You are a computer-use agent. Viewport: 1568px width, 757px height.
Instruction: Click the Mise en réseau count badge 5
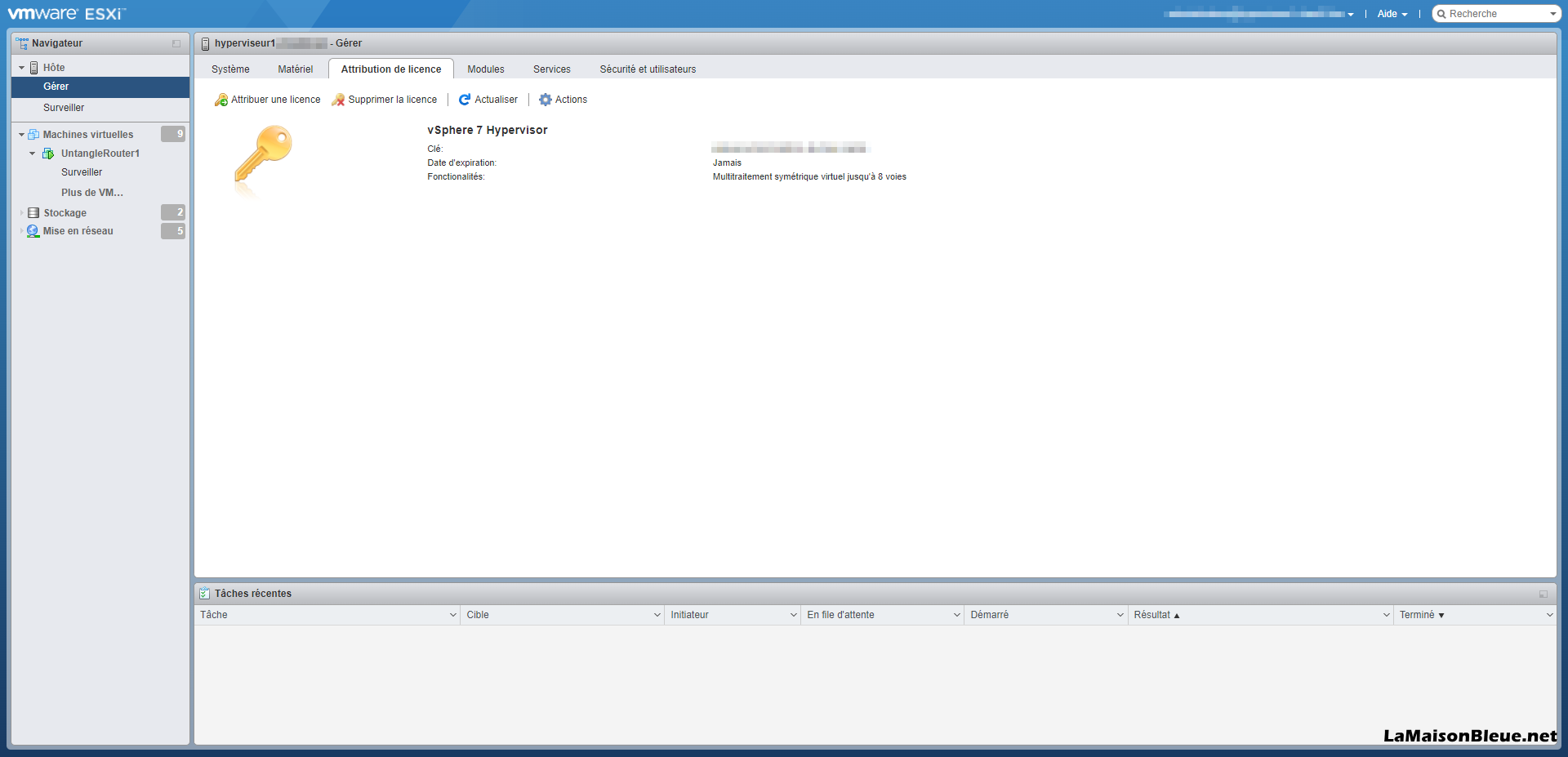(173, 231)
